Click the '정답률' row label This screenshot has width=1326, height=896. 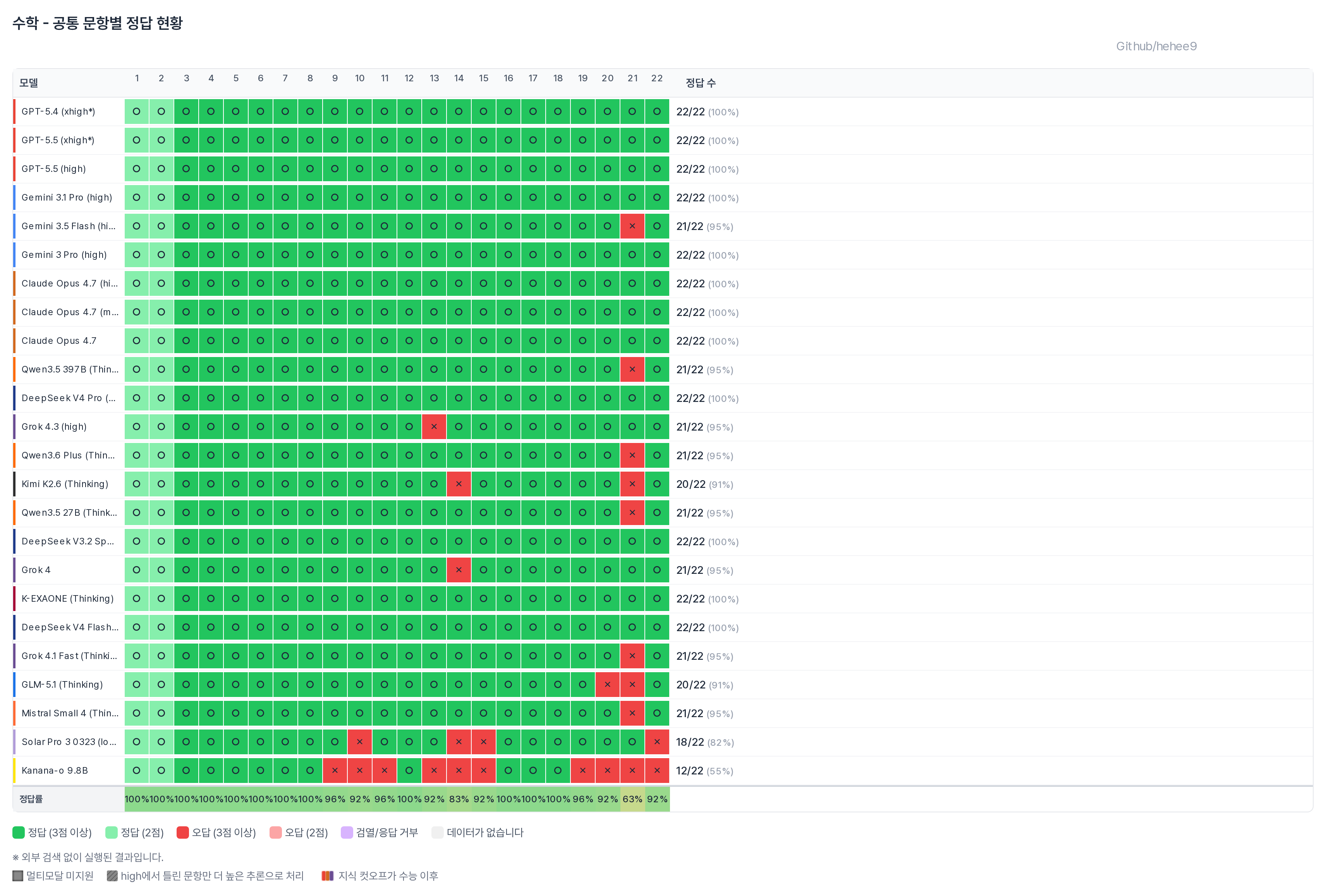[31, 799]
